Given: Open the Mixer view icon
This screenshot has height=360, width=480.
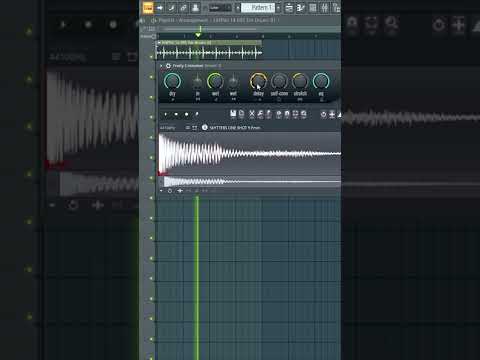Looking at the screenshot, I should tap(324, 8).
